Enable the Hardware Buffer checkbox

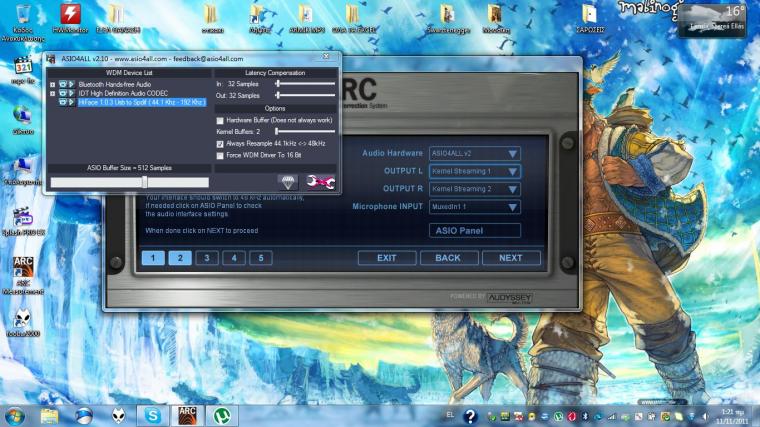click(220, 120)
